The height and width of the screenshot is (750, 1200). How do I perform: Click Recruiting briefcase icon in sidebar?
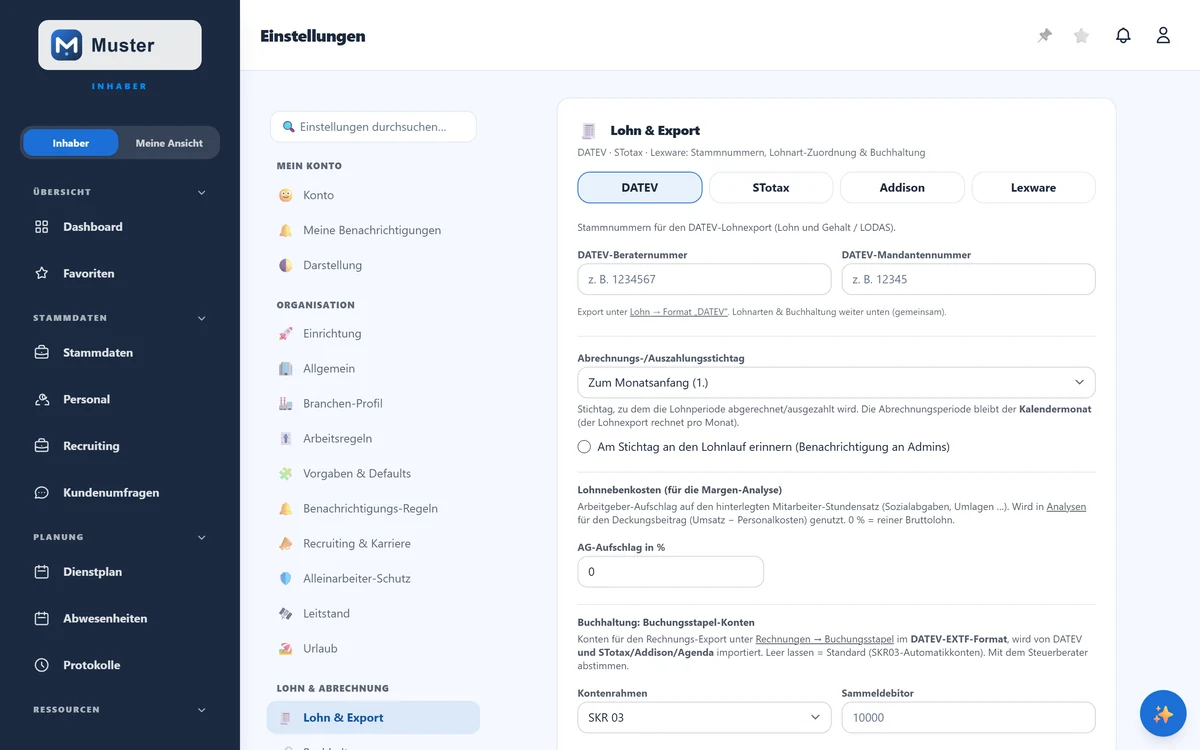42,446
